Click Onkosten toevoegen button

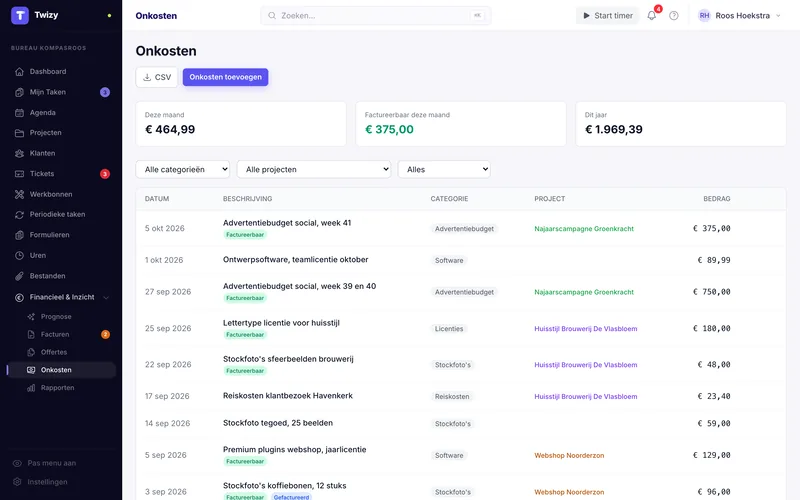click(226, 77)
